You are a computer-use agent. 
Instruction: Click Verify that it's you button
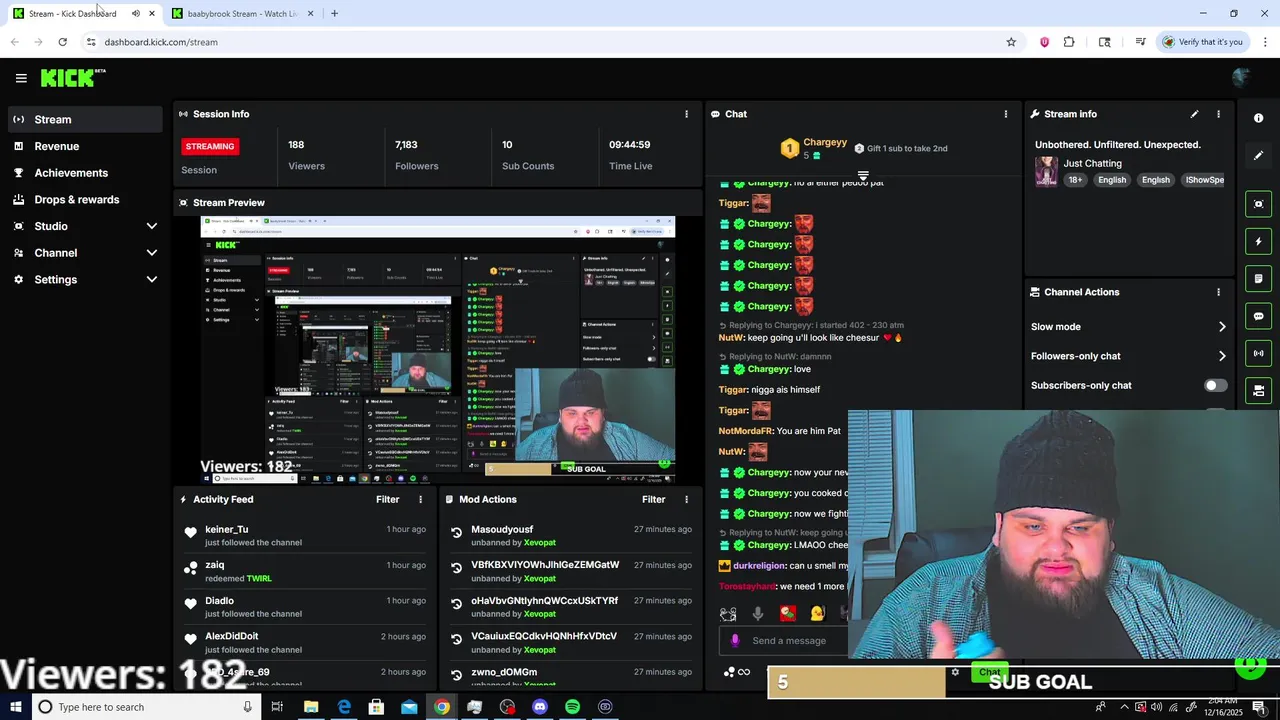pos(1202,42)
